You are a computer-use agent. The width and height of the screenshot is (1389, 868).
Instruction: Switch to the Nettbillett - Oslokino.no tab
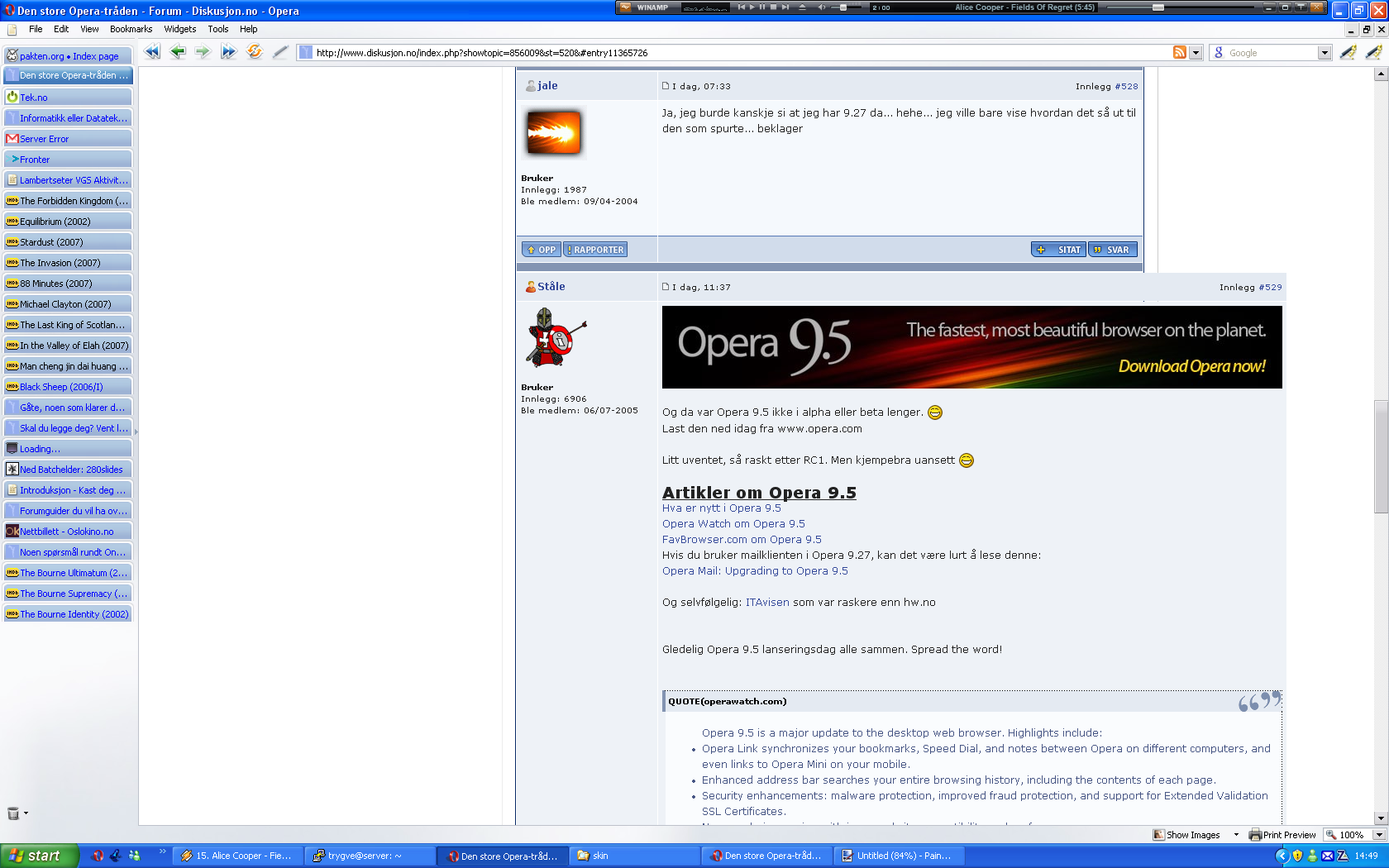pyautogui.click(x=68, y=532)
